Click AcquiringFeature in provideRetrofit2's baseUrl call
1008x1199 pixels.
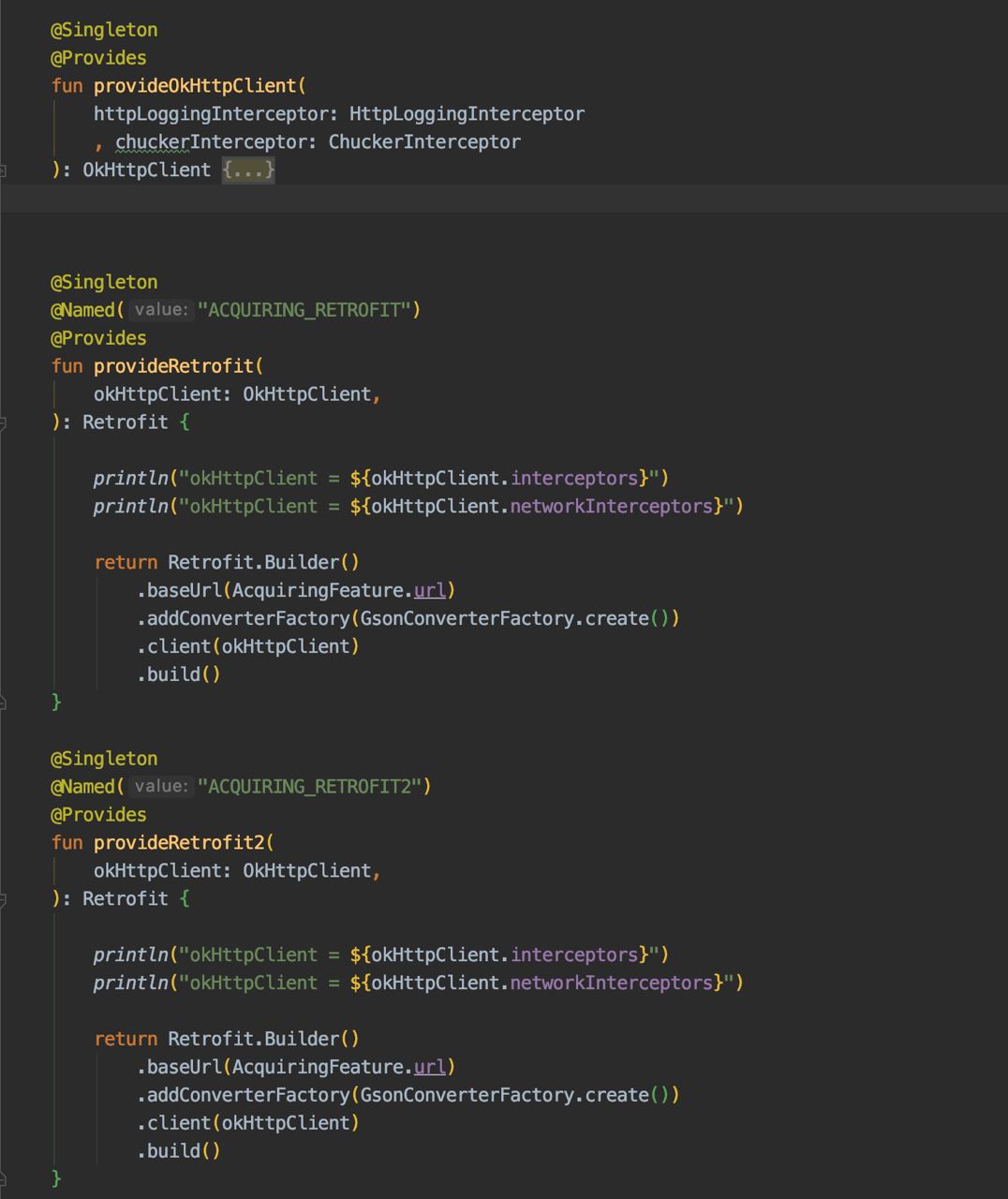[318, 1067]
